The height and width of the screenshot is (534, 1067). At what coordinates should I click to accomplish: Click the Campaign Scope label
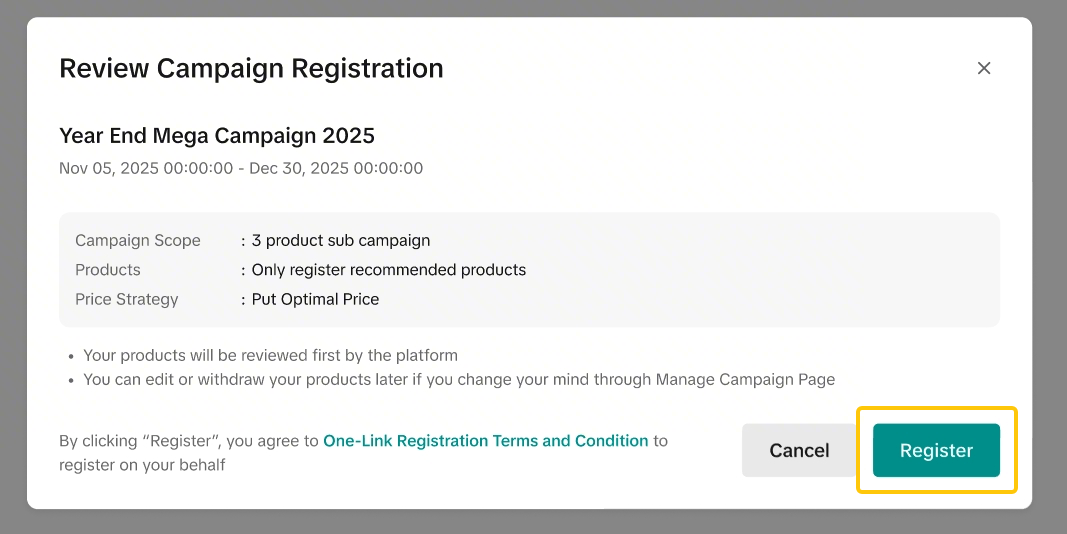(138, 240)
